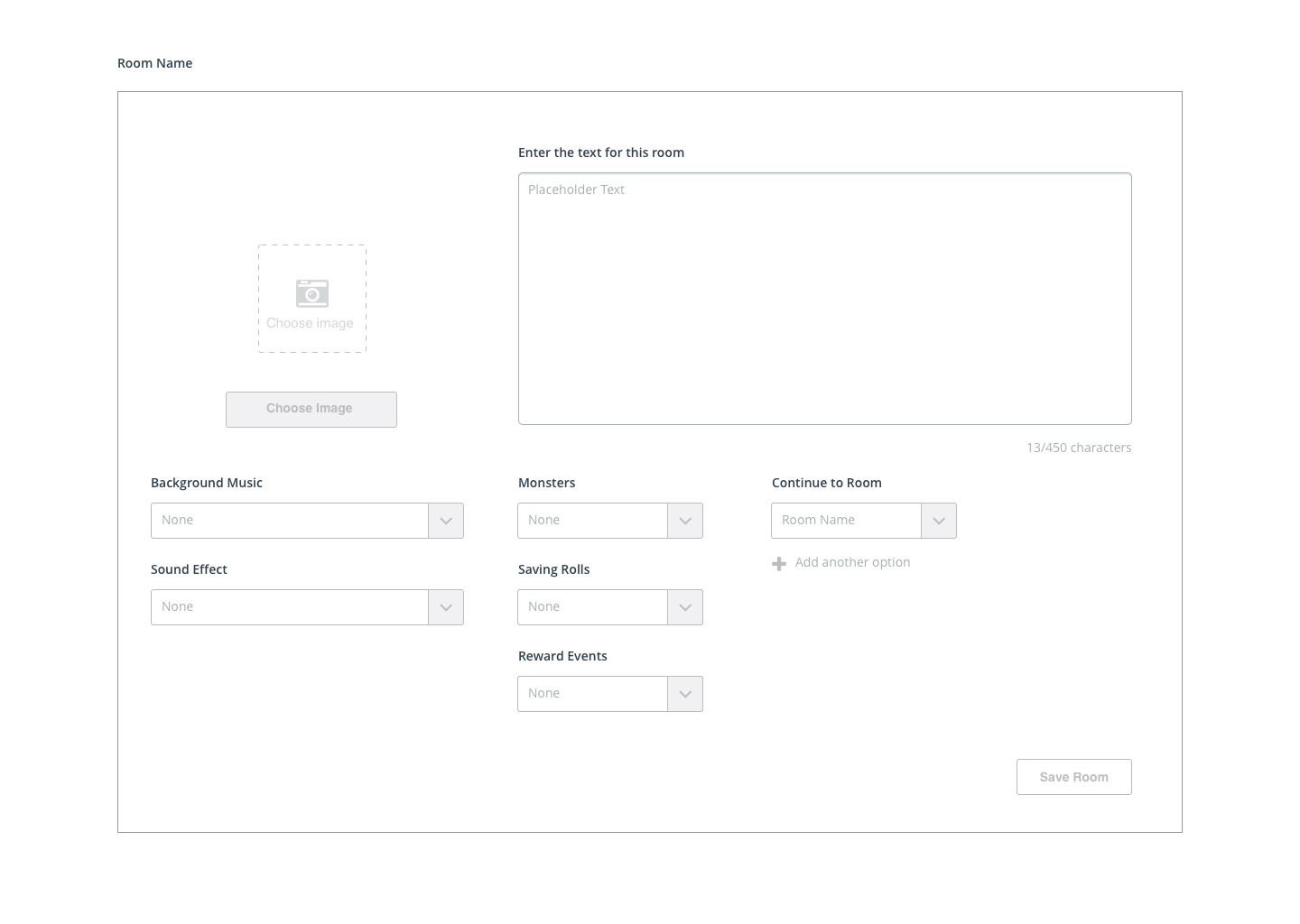Expand the Saving Rolls dropdown arrow
Screen dimensions: 1300x924
(685, 607)
